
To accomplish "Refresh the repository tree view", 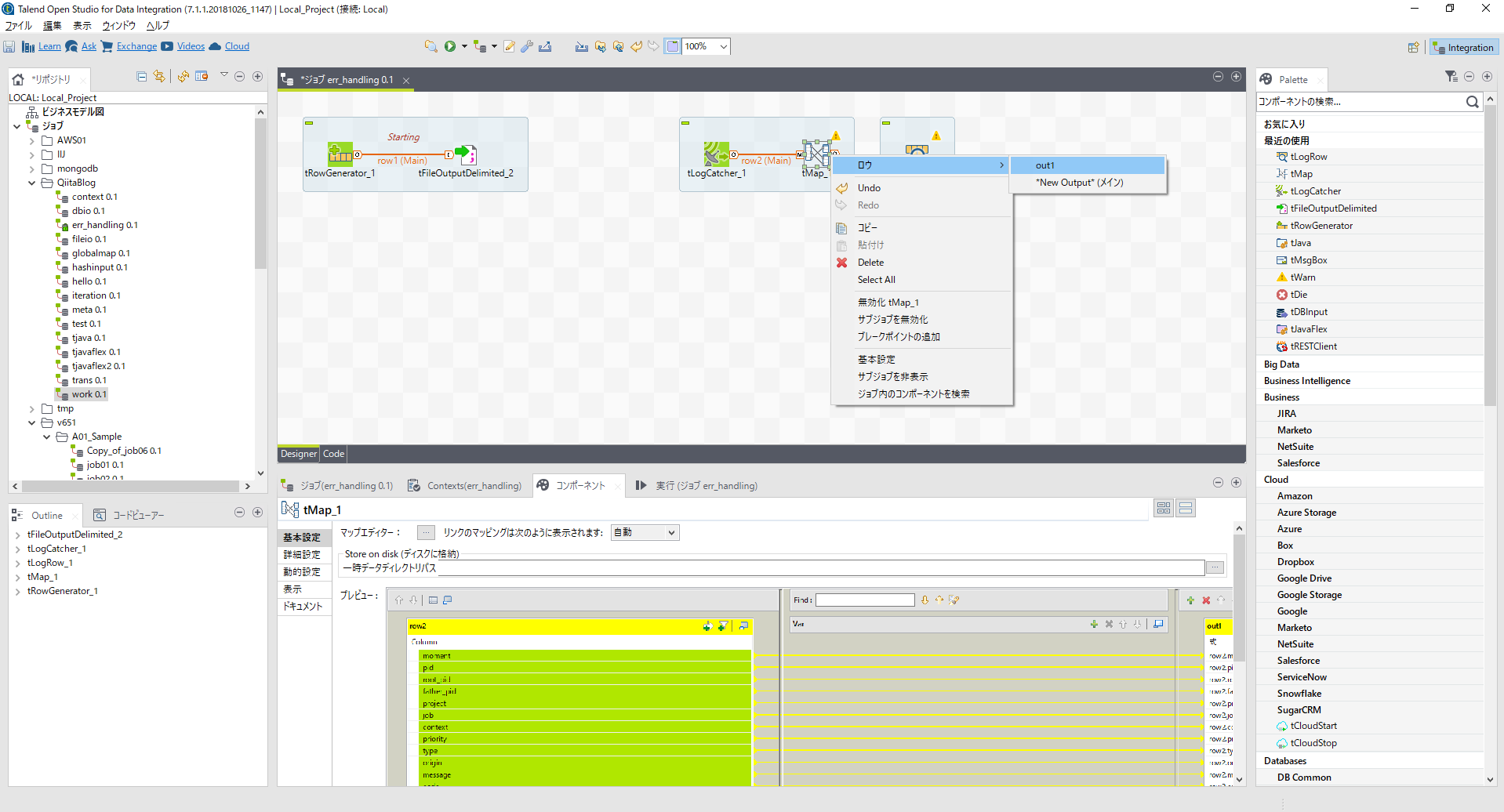I will point(183,76).
